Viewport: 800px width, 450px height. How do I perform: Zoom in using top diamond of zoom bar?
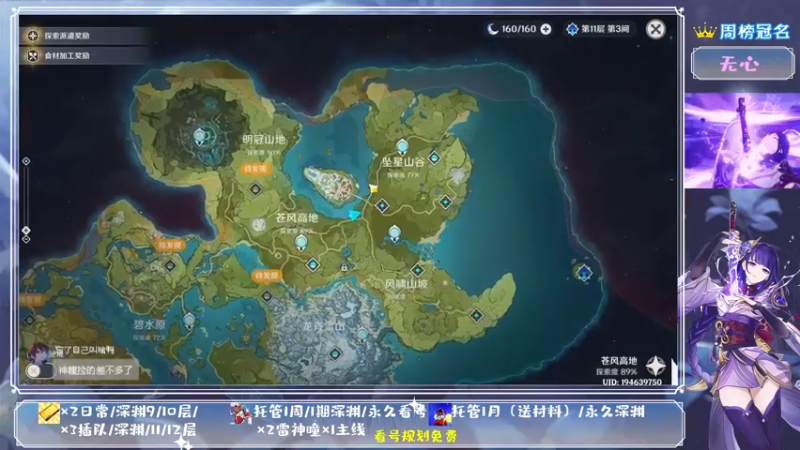(x=26, y=161)
